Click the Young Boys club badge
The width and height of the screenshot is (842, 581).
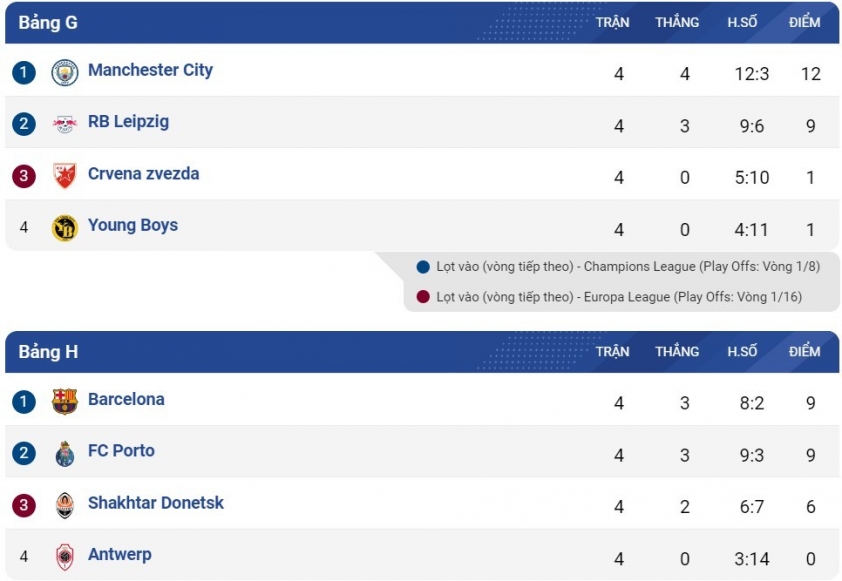coord(64,228)
